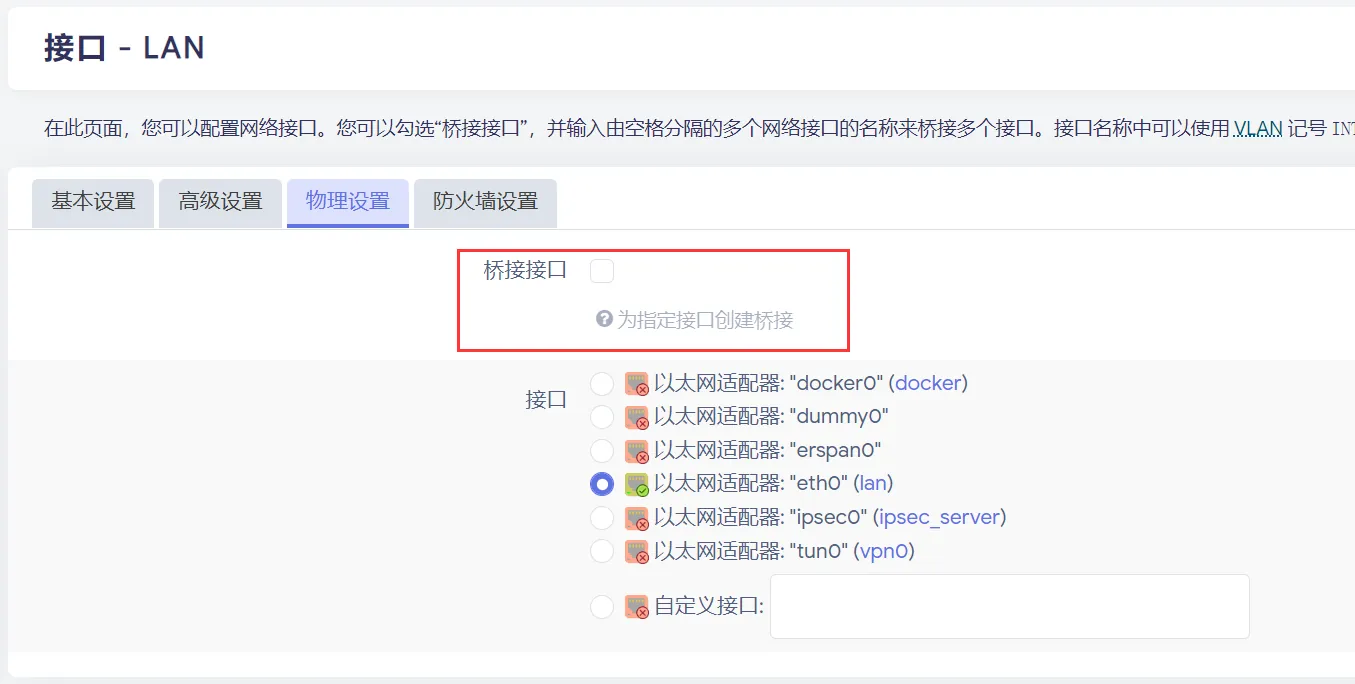Screen dimensions: 1355x684
Task: Select the eth0 radio button
Action: [602, 484]
